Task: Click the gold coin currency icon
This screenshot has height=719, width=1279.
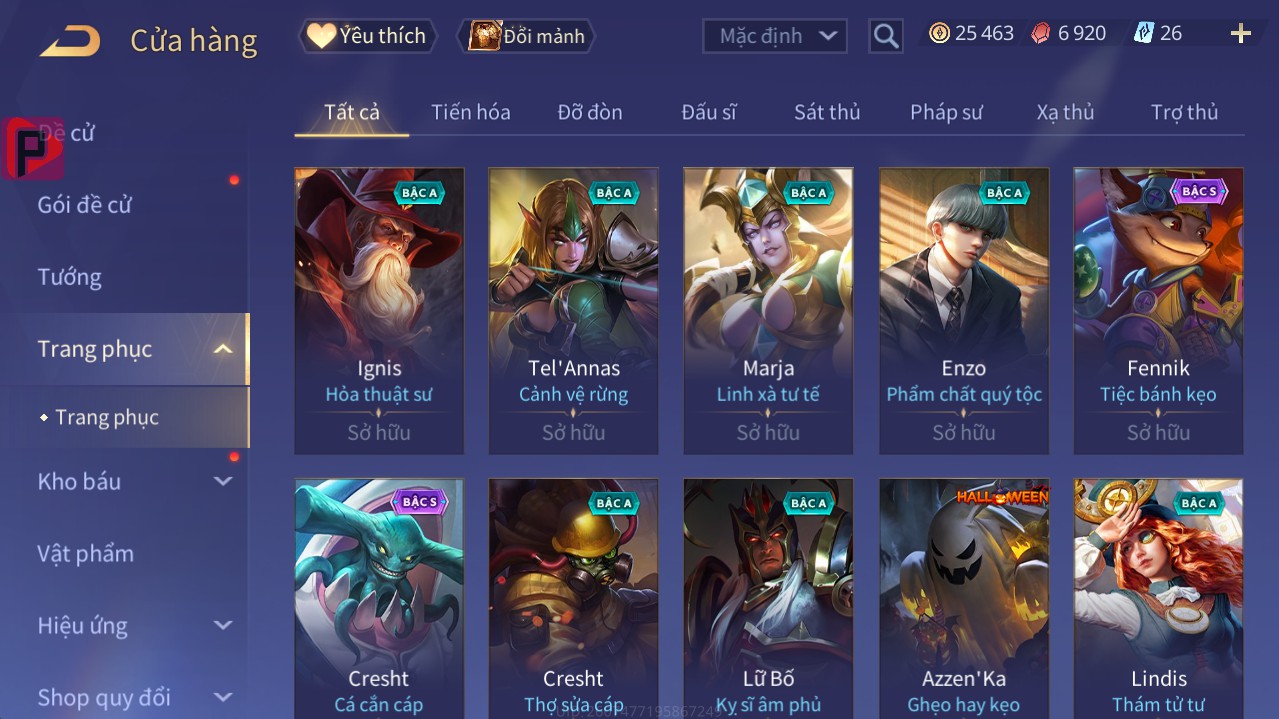Action: [x=939, y=34]
